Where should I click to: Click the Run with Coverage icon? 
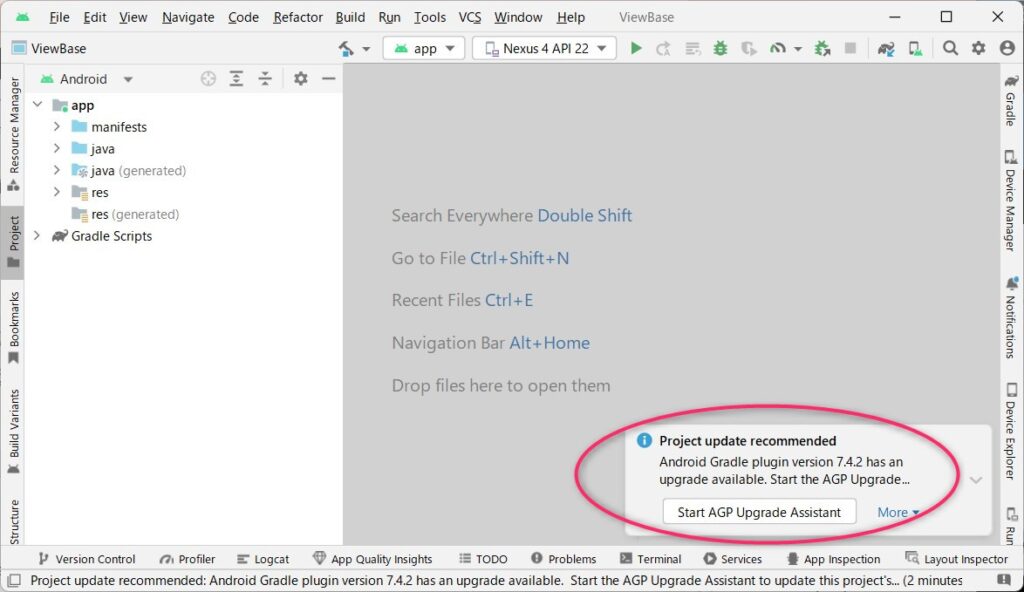pyautogui.click(x=748, y=48)
